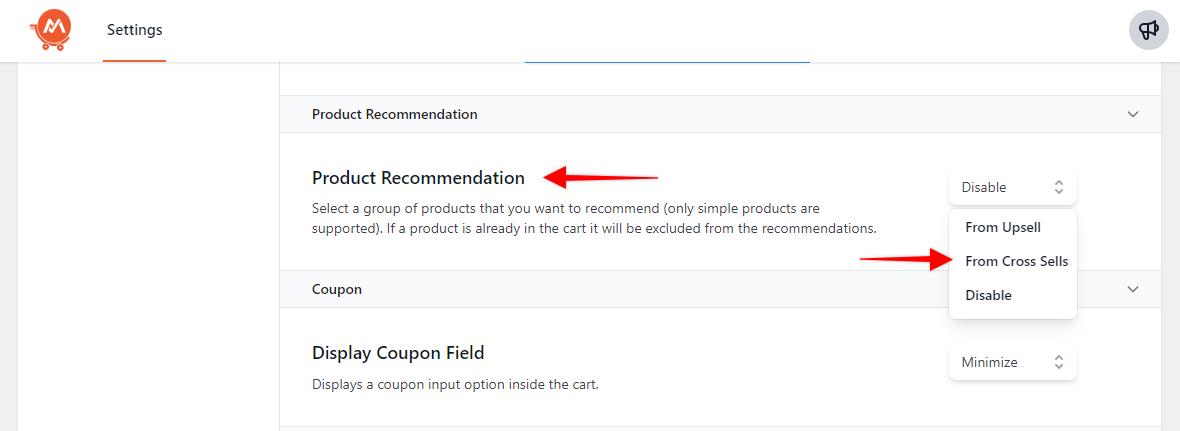Collapse the Product Recommendation section chevron
Viewport: 1180px width, 431px height.
pos(1133,114)
